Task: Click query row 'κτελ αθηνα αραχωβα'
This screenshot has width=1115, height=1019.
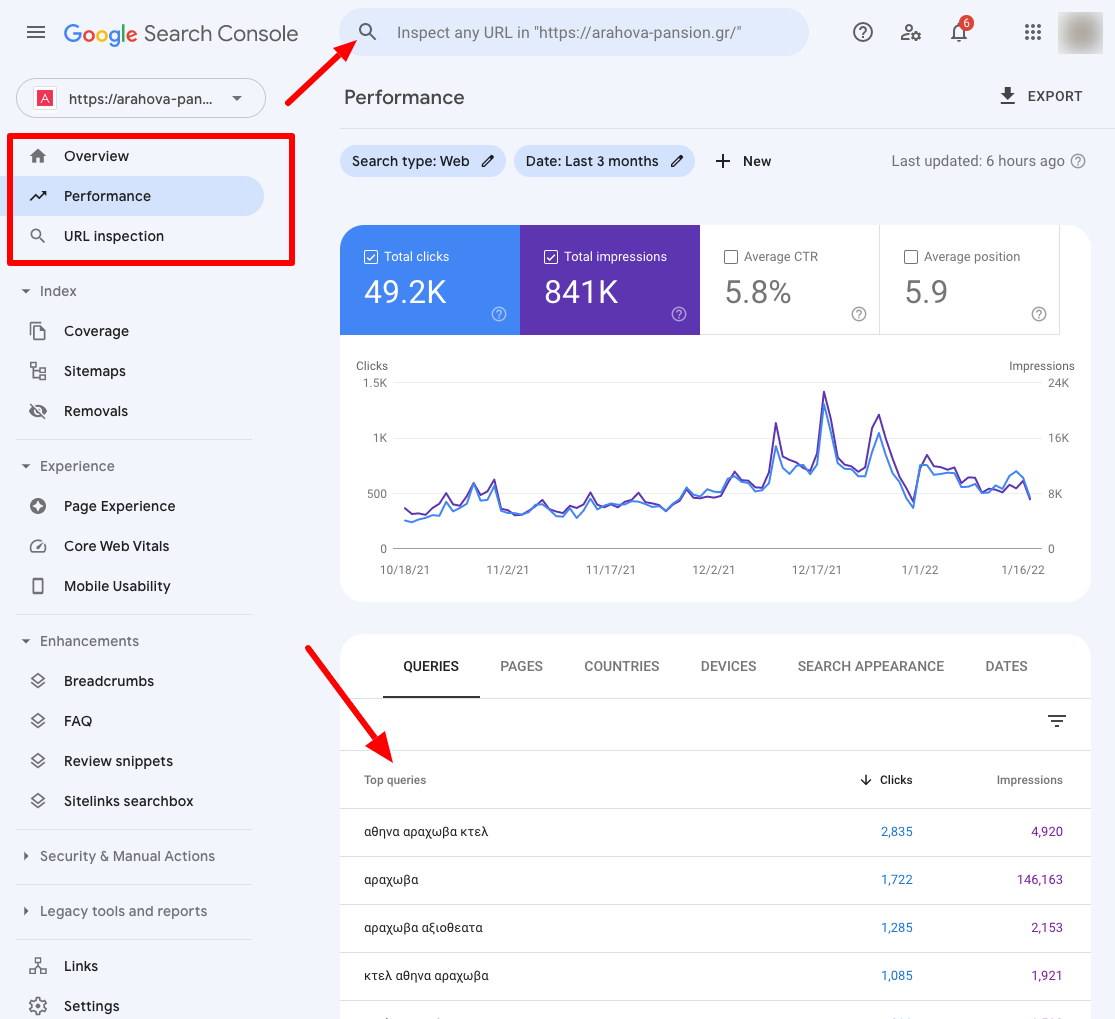Action: (x=715, y=976)
